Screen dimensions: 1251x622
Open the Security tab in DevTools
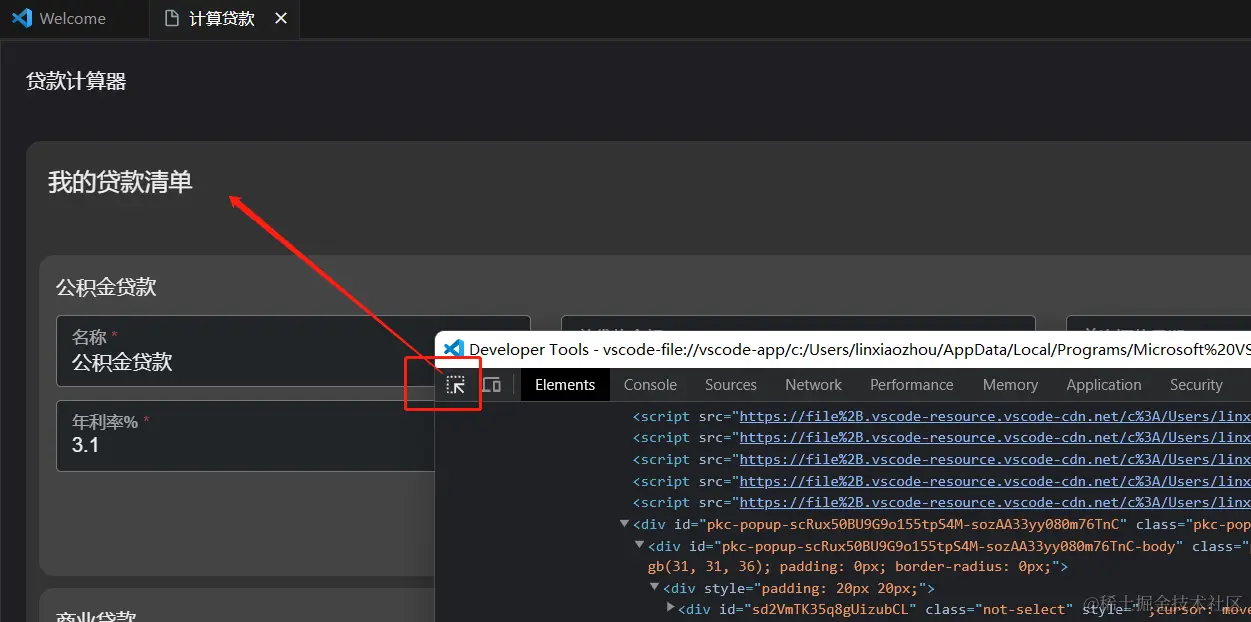[x=1196, y=385]
